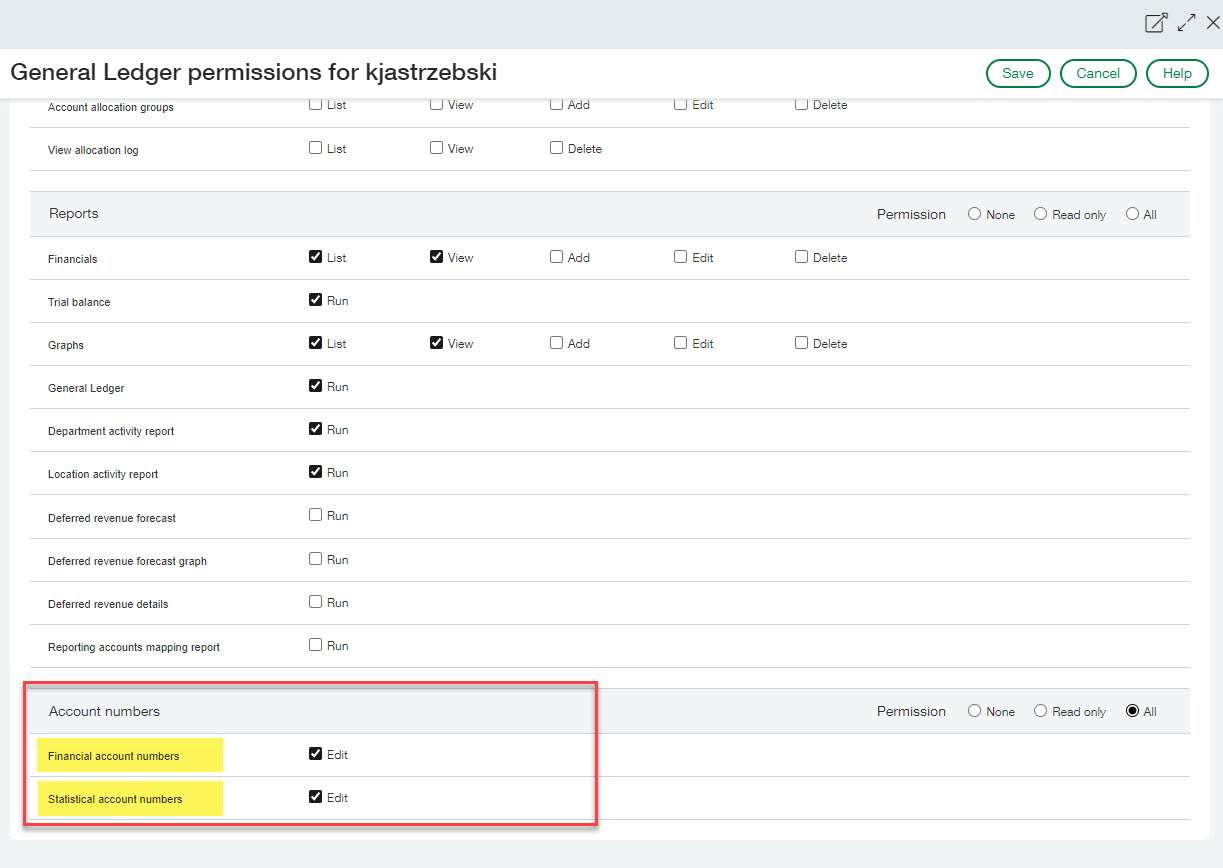Cancel the permission changes
The width and height of the screenshot is (1223, 868).
pyautogui.click(x=1097, y=73)
